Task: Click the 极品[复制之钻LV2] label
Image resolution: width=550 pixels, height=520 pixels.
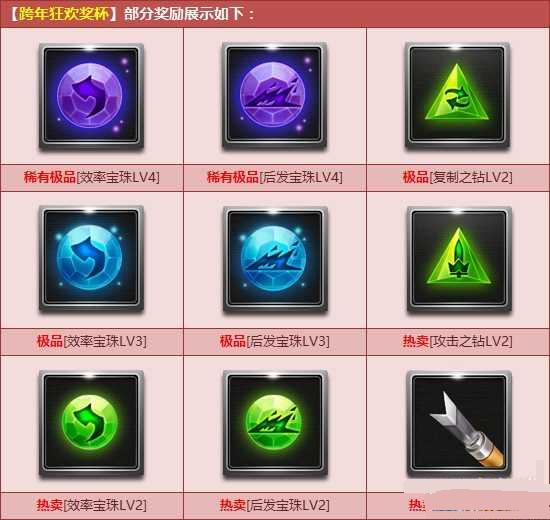Action: coord(457,177)
